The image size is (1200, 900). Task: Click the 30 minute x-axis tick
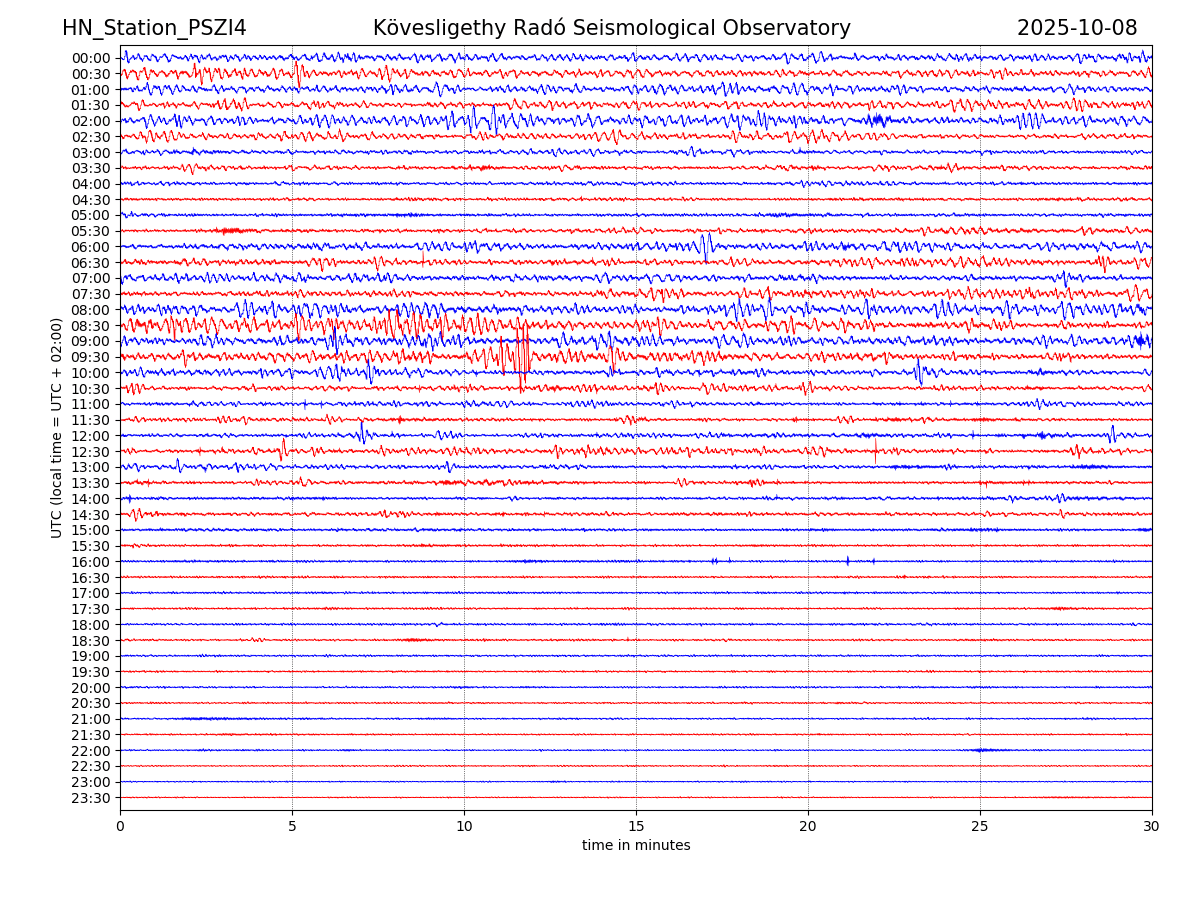click(x=1152, y=827)
